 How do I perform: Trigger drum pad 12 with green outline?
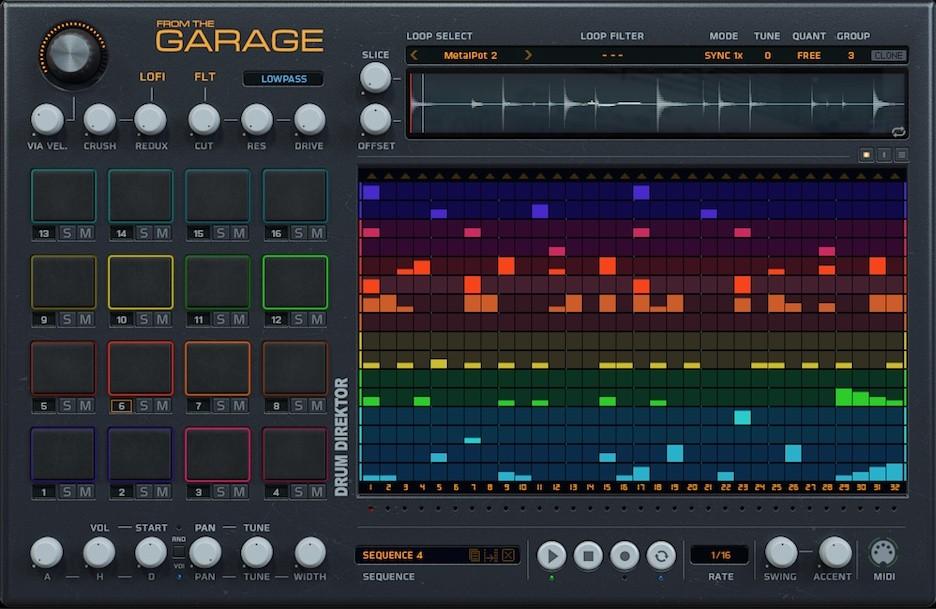click(x=295, y=282)
